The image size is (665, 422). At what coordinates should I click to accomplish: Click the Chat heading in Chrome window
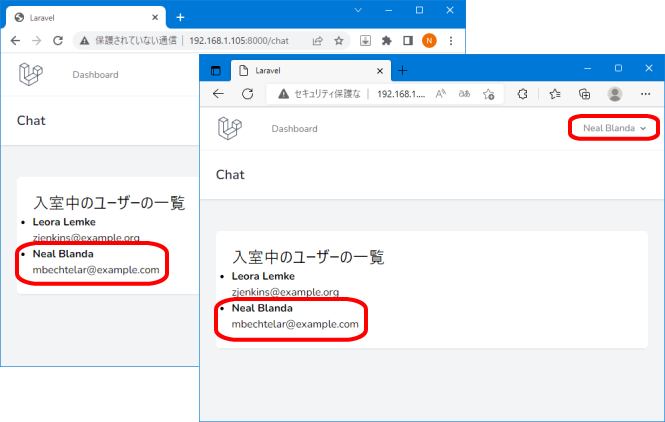click(31, 120)
